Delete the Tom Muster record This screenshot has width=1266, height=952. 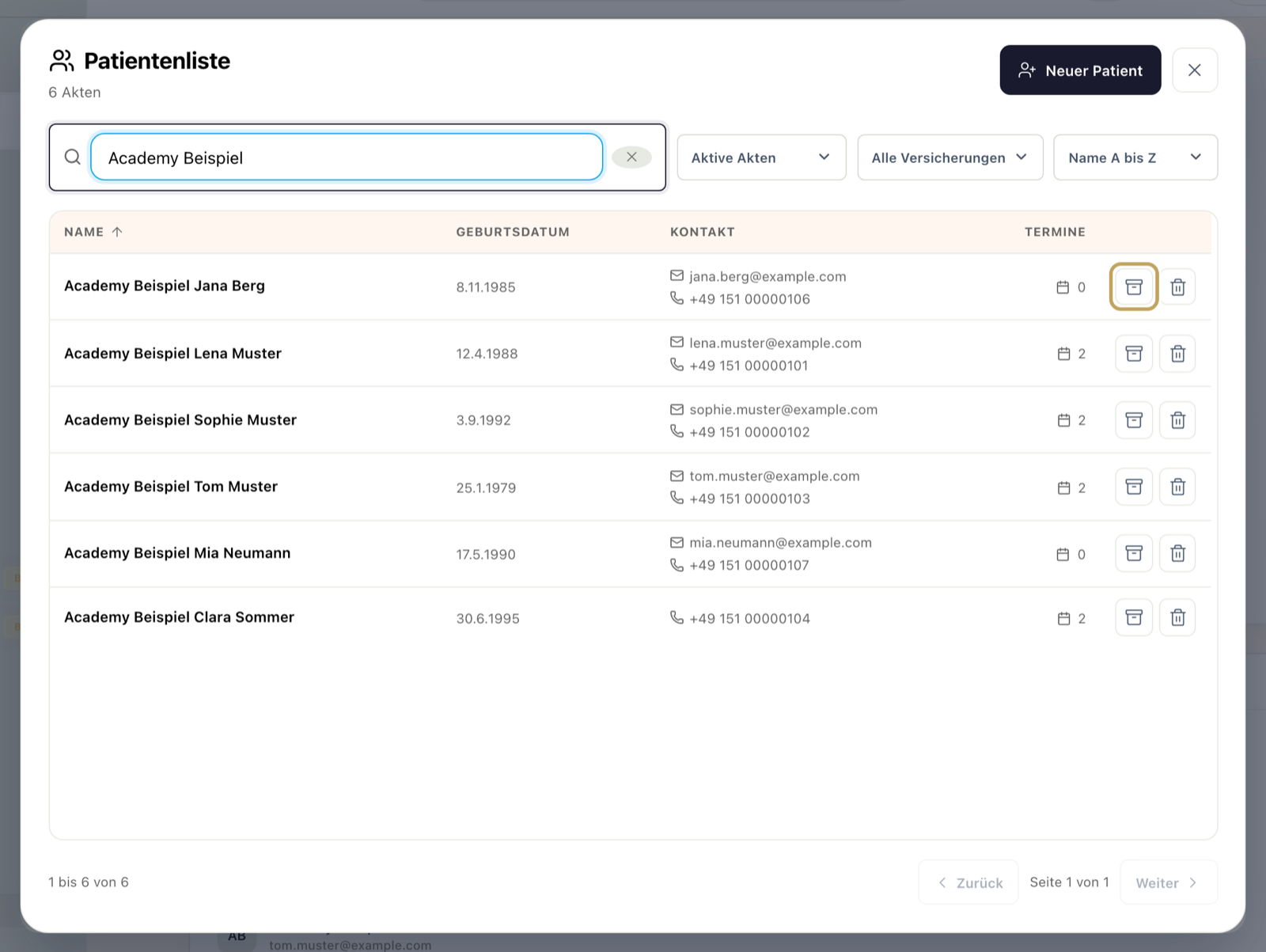coord(1177,487)
